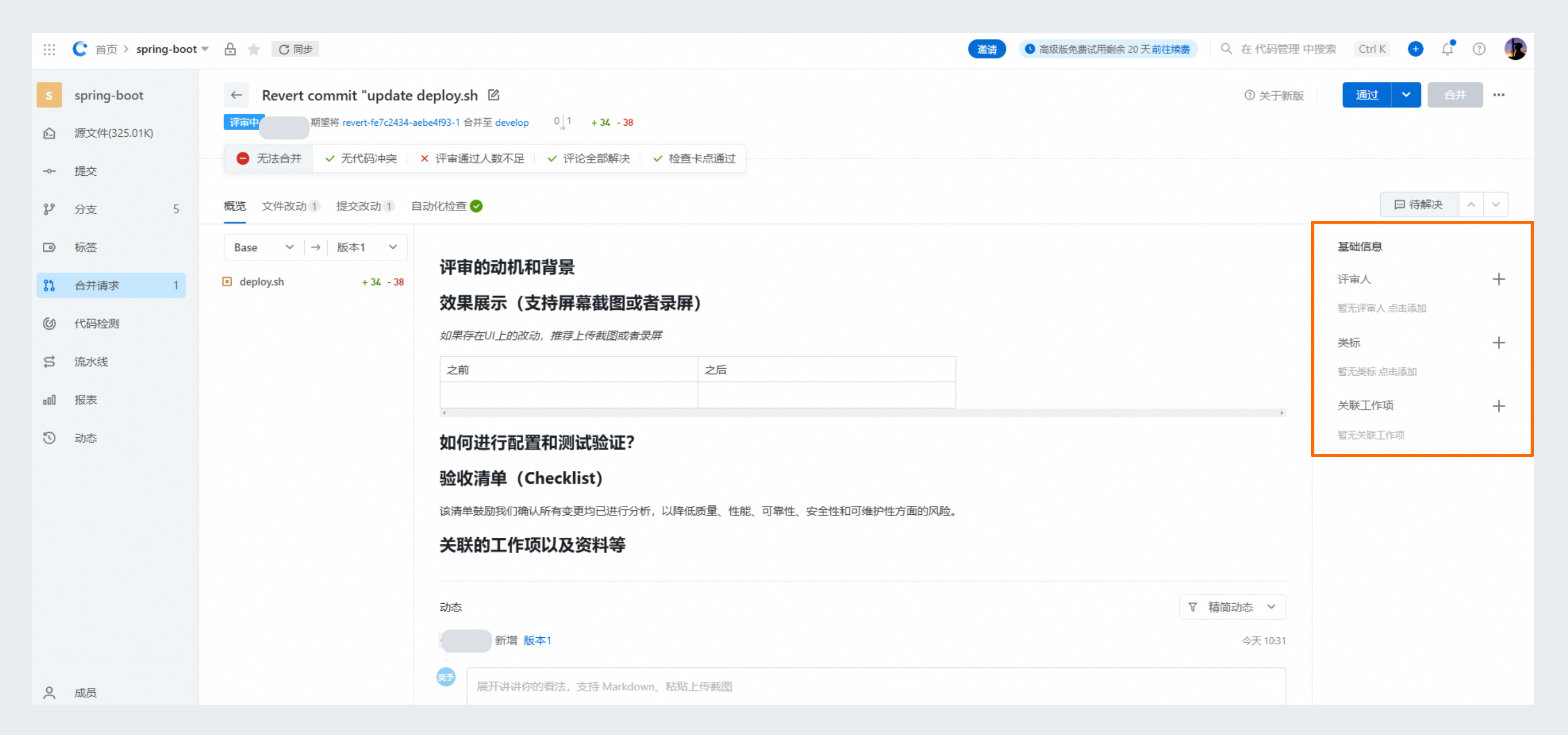Edit the merge request title
This screenshot has width=1568, height=735.
[494, 95]
